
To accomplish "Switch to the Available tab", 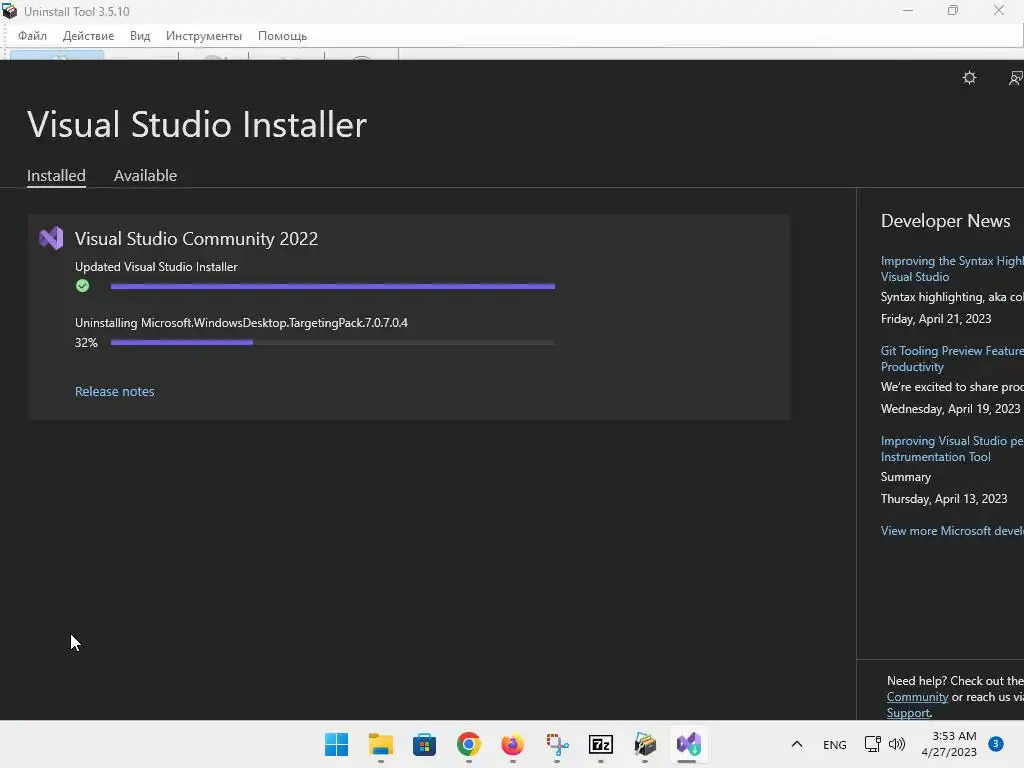I will (145, 176).
